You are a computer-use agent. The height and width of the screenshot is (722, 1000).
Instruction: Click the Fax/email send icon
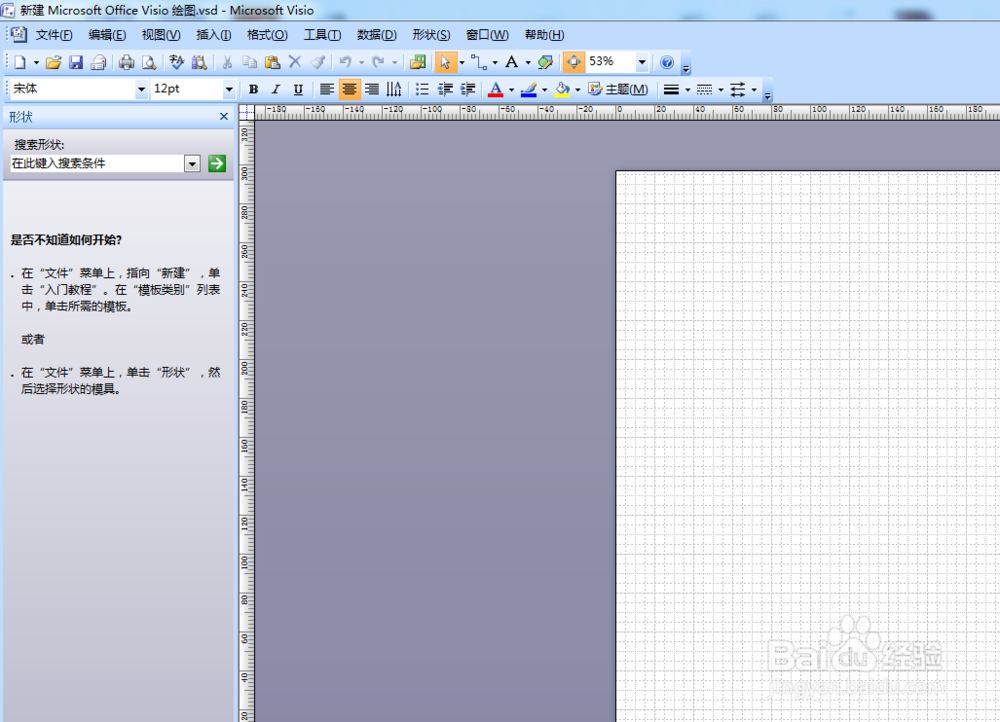(x=98, y=62)
